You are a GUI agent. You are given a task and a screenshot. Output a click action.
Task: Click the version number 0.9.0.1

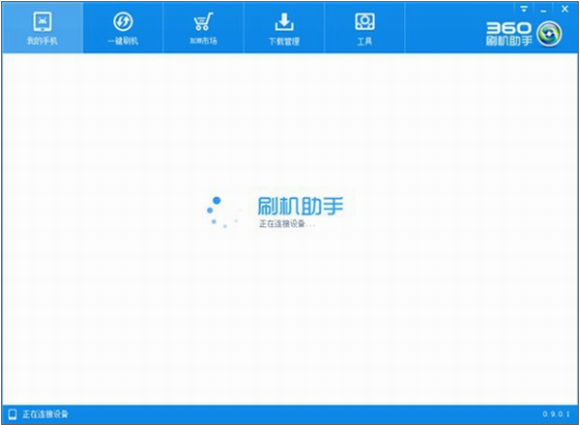coord(556,414)
